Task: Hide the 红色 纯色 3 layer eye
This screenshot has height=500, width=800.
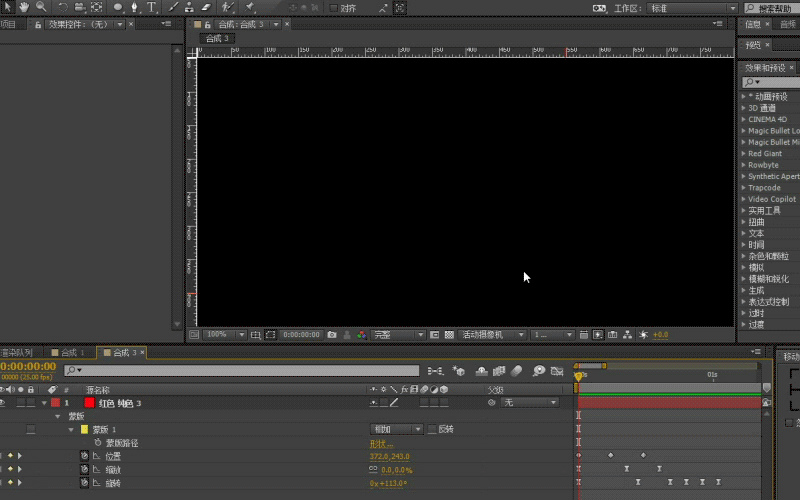Action: (3, 402)
